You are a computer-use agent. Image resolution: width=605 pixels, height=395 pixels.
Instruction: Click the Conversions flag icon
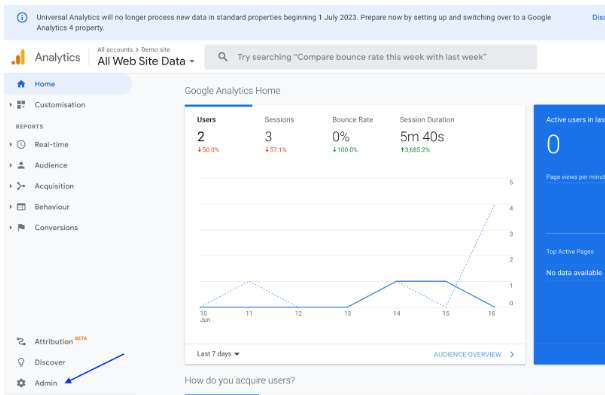(x=21, y=227)
